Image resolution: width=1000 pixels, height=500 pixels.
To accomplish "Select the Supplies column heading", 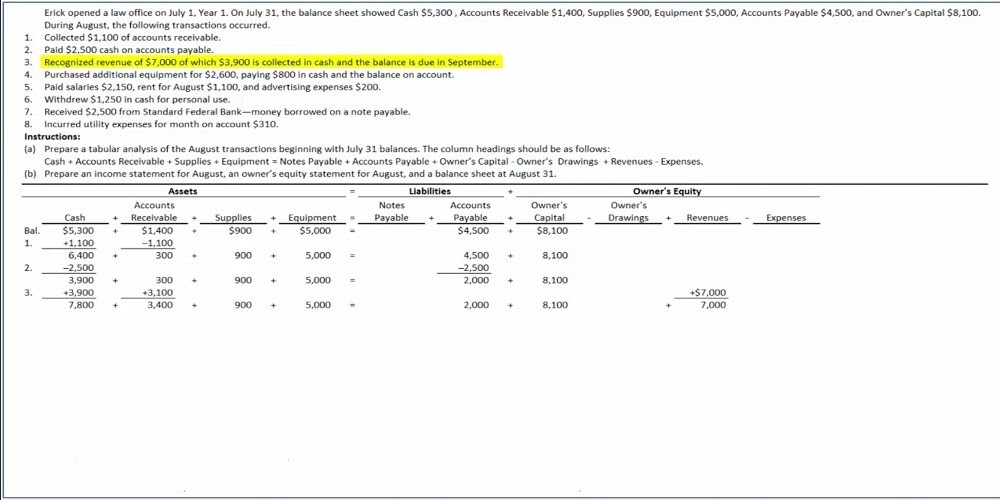I will pyautogui.click(x=234, y=218).
